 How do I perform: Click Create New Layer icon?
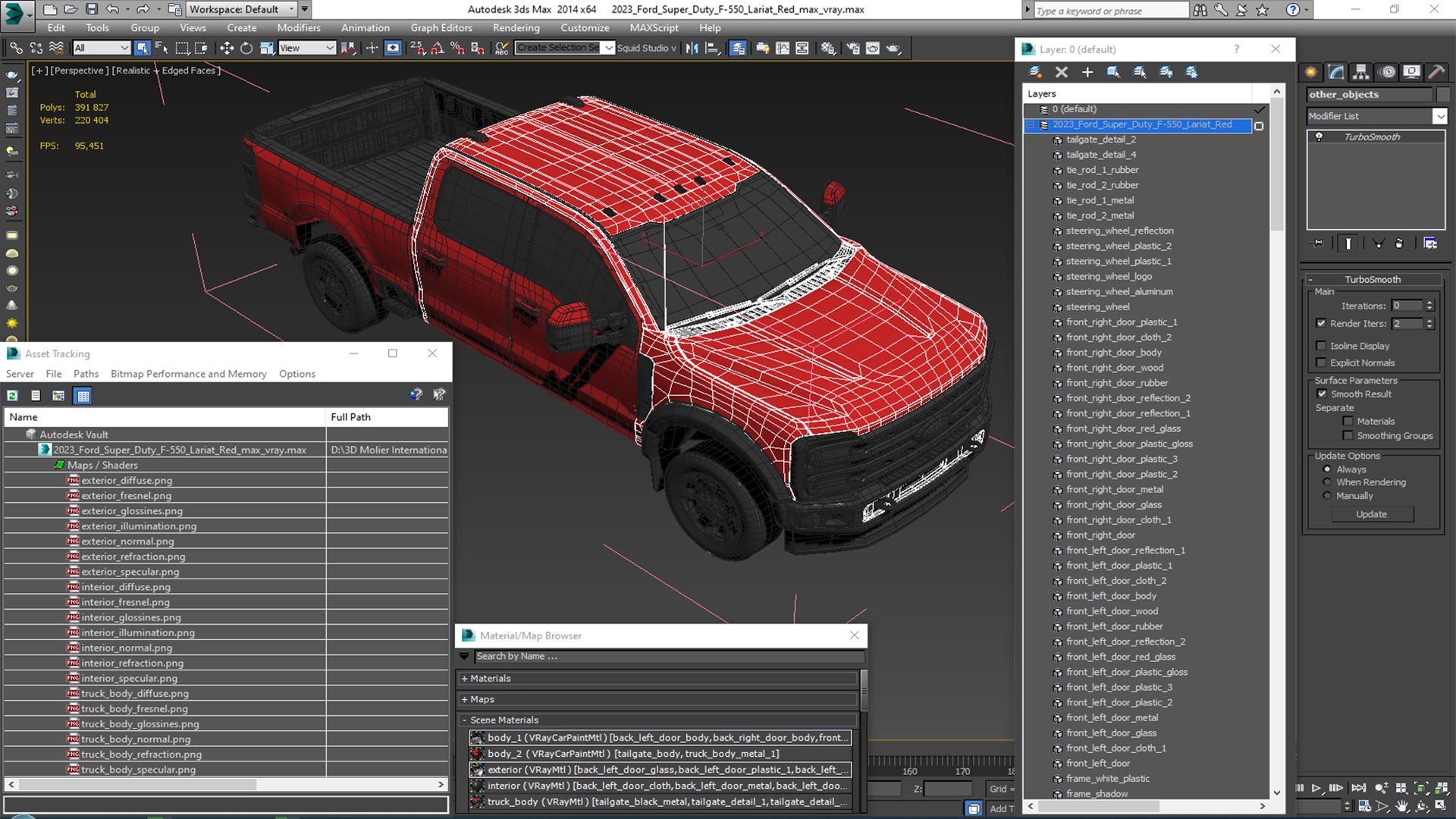(1035, 72)
